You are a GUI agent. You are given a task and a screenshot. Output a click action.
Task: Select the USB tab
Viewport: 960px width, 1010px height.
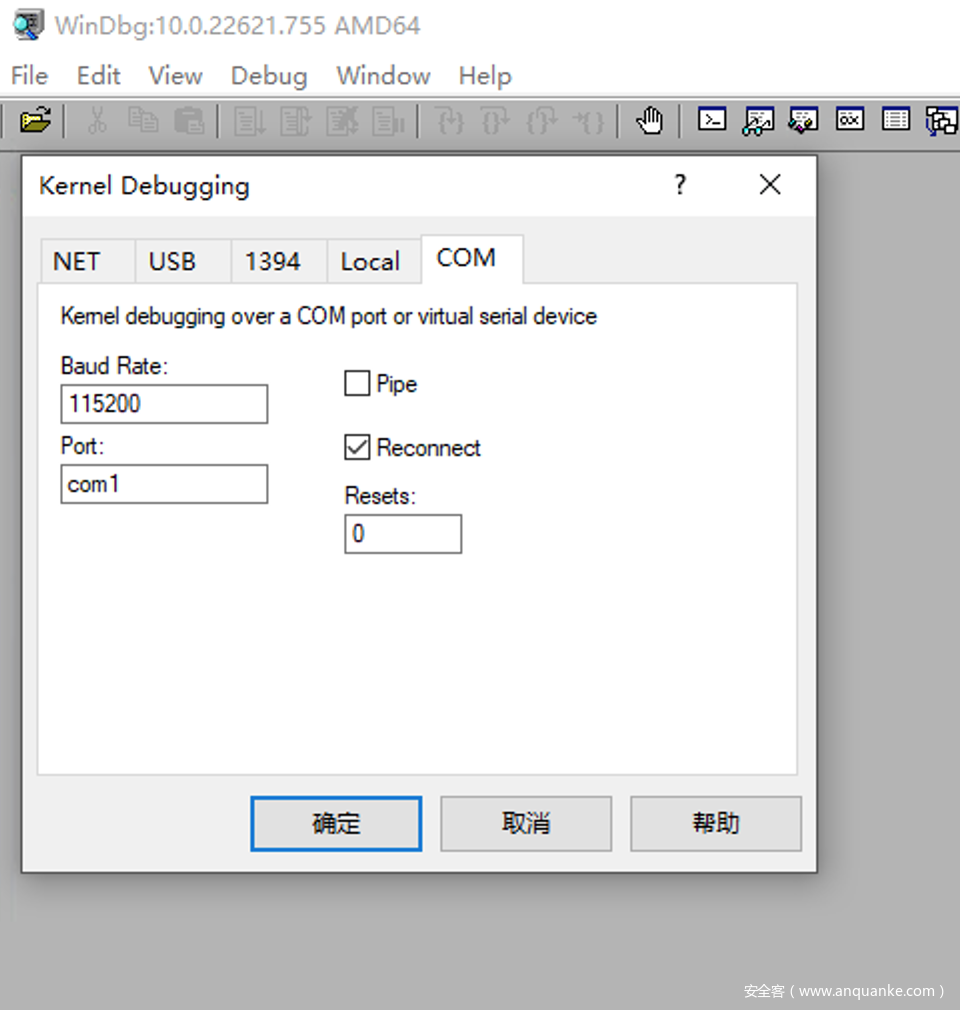pyautogui.click(x=172, y=262)
